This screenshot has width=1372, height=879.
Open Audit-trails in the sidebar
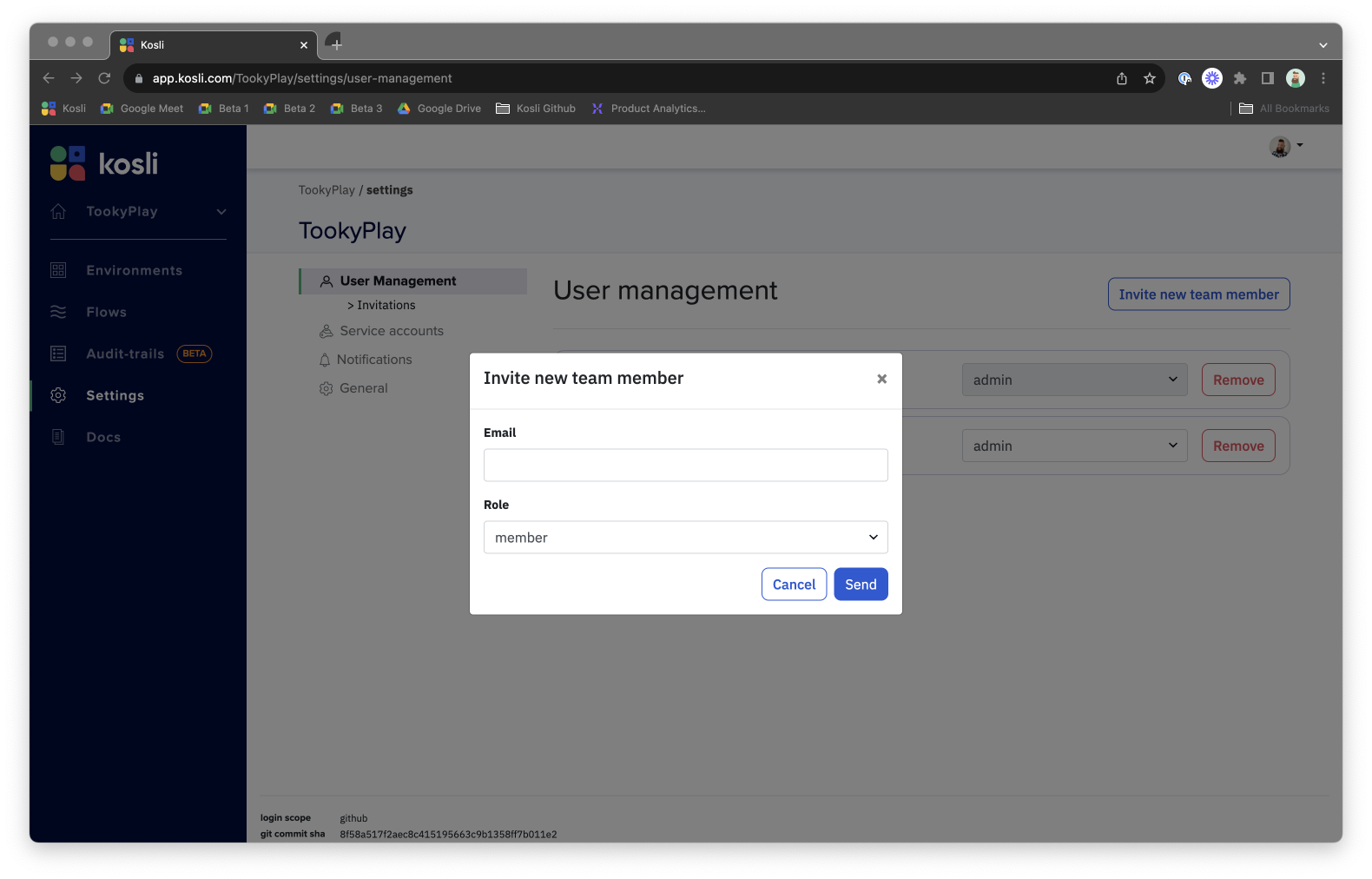click(x=125, y=354)
